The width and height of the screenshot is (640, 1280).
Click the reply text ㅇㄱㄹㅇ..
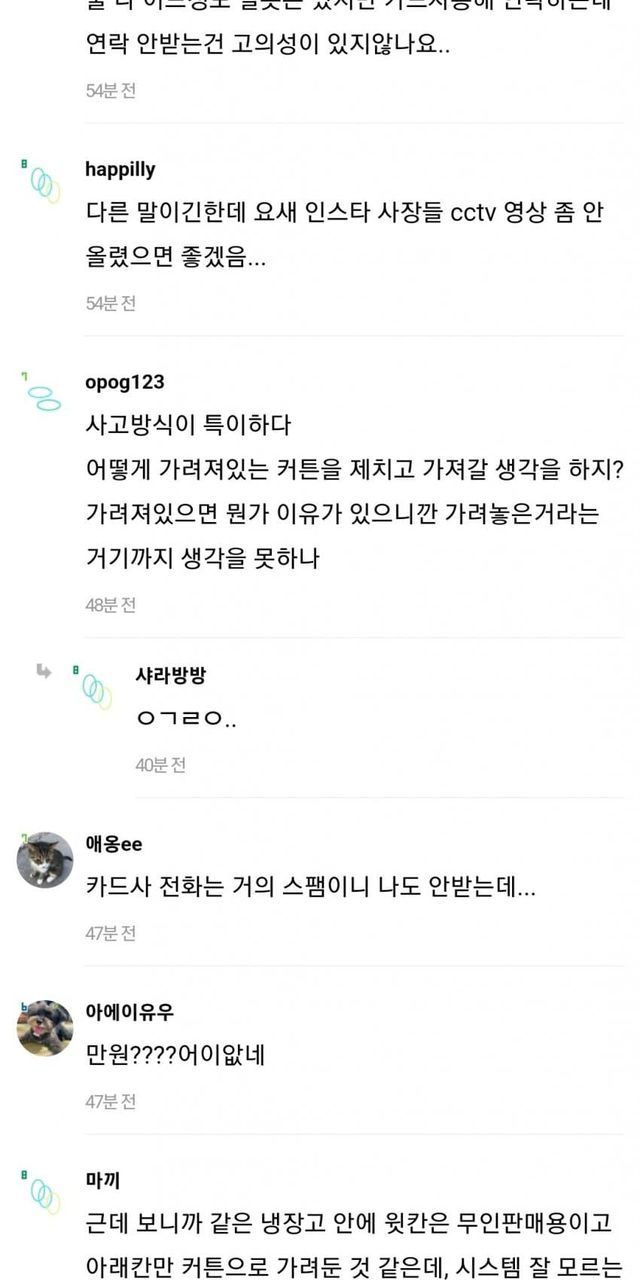click(x=186, y=719)
